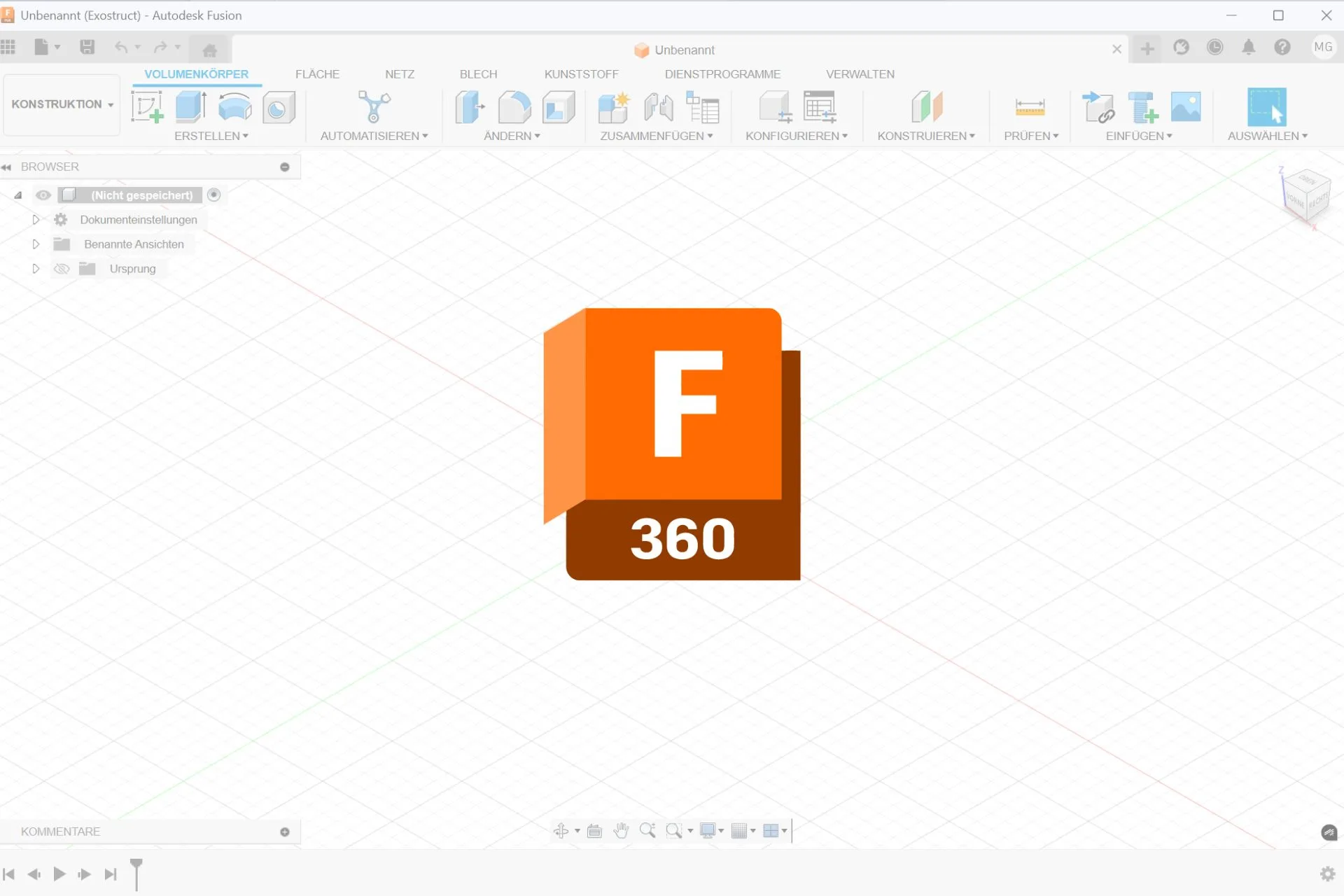This screenshot has height=896, width=1344.
Task: Switch to the FLÄCHE tab
Action: tap(317, 73)
